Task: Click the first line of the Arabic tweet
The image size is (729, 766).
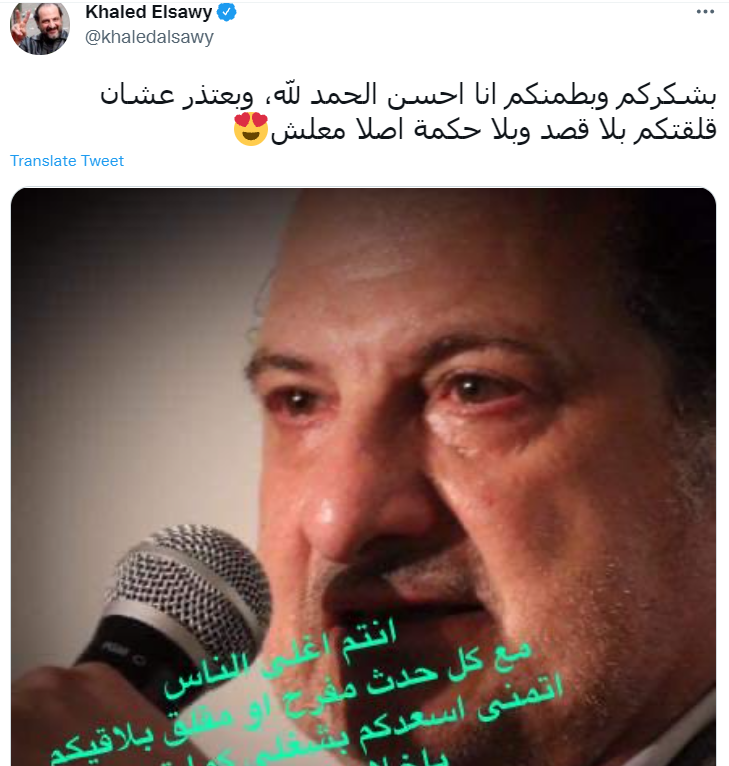Action: pyautogui.click(x=408, y=95)
